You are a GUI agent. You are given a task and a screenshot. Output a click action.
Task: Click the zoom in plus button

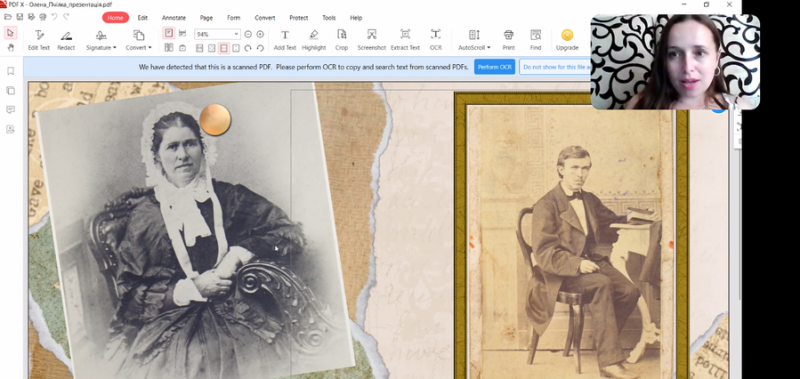pyautogui.click(x=260, y=34)
